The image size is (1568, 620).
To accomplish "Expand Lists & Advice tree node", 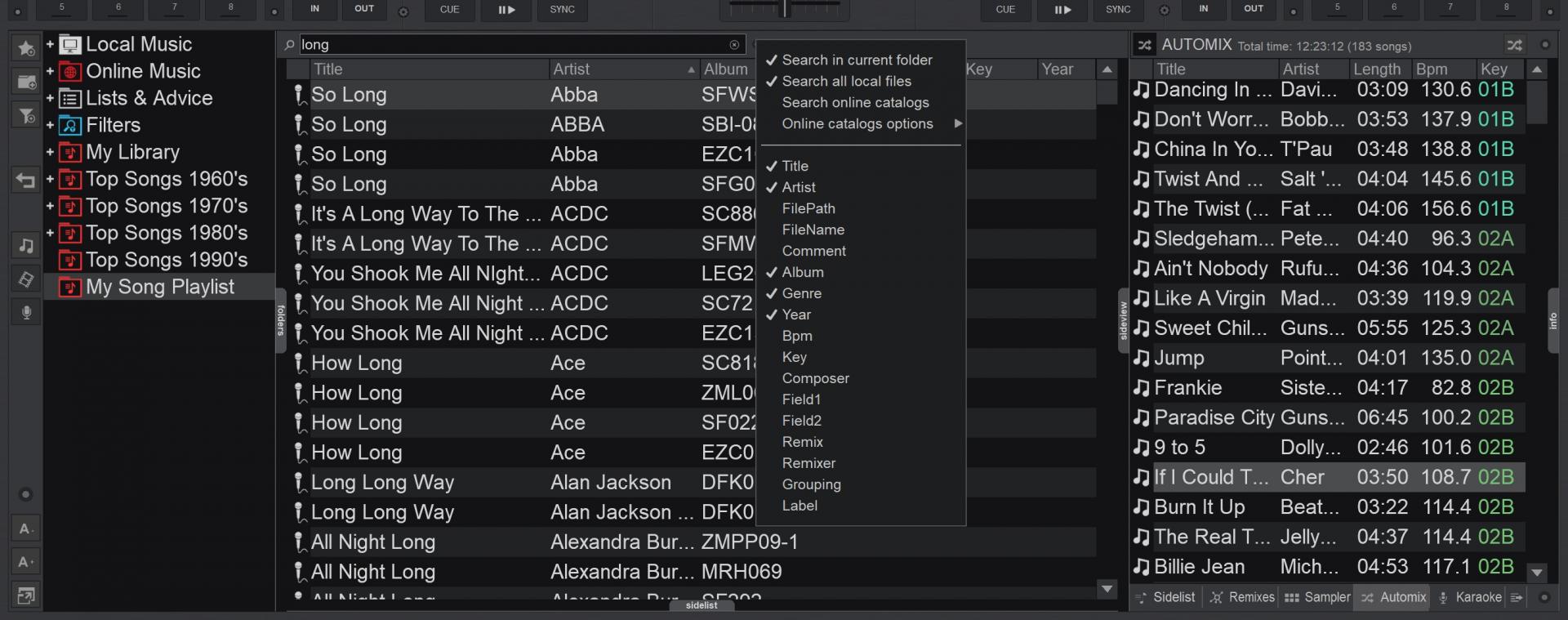I will click(50, 99).
